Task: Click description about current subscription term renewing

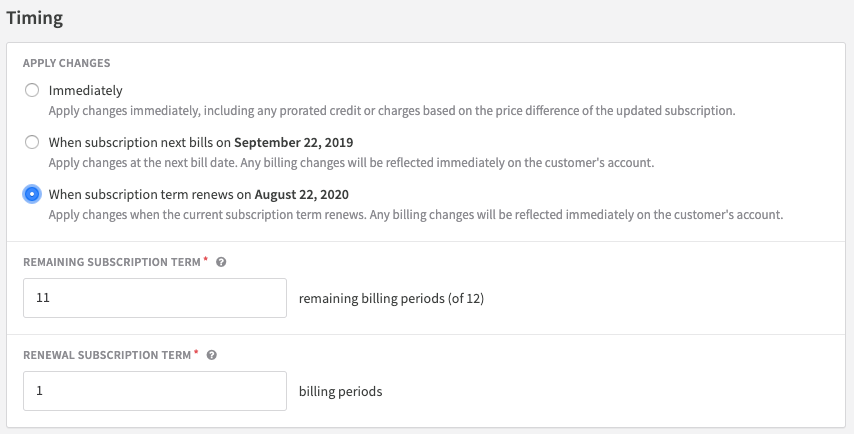Action: pos(416,215)
